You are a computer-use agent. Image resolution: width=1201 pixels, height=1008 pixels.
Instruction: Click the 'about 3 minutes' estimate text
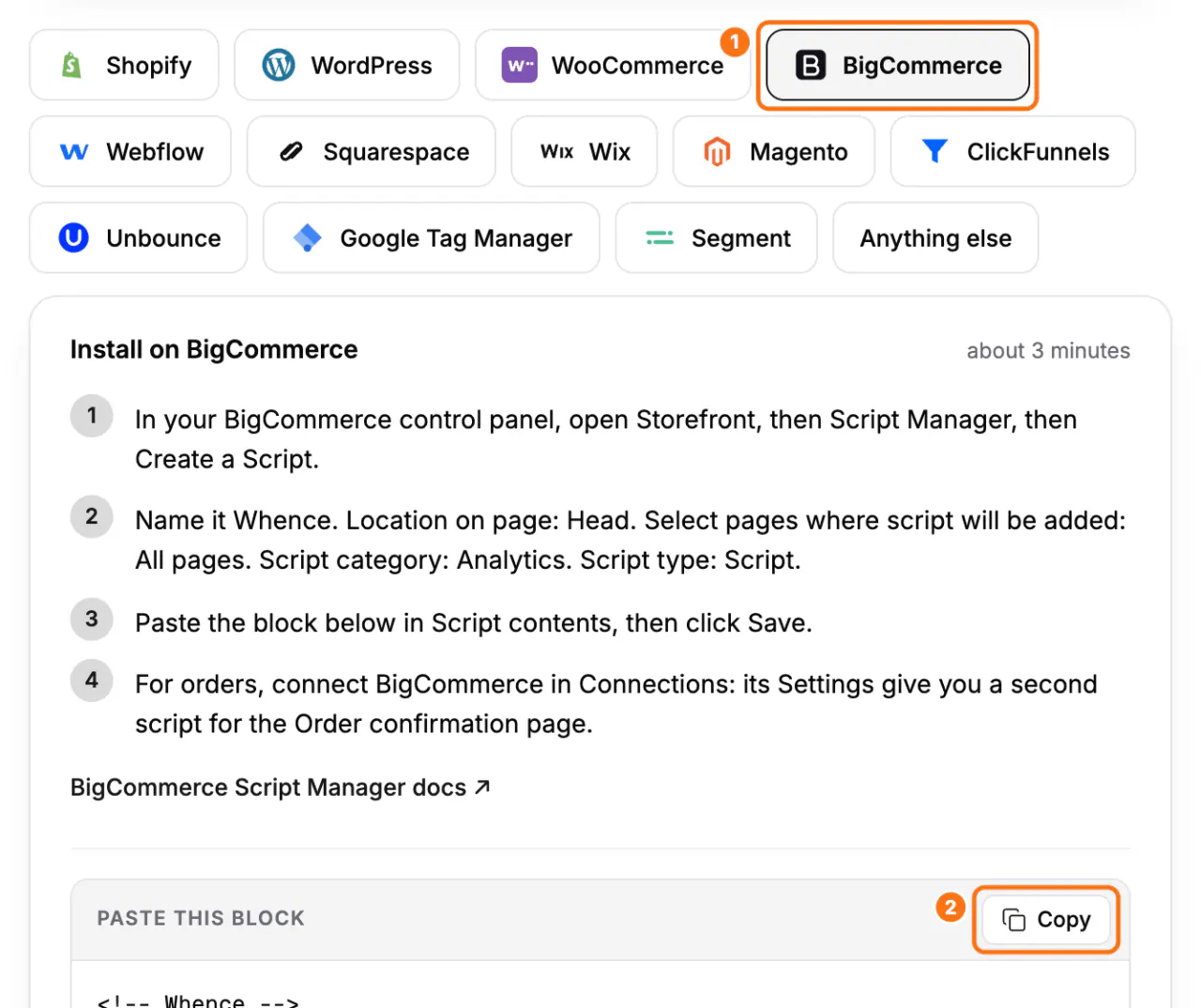pos(1048,350)
